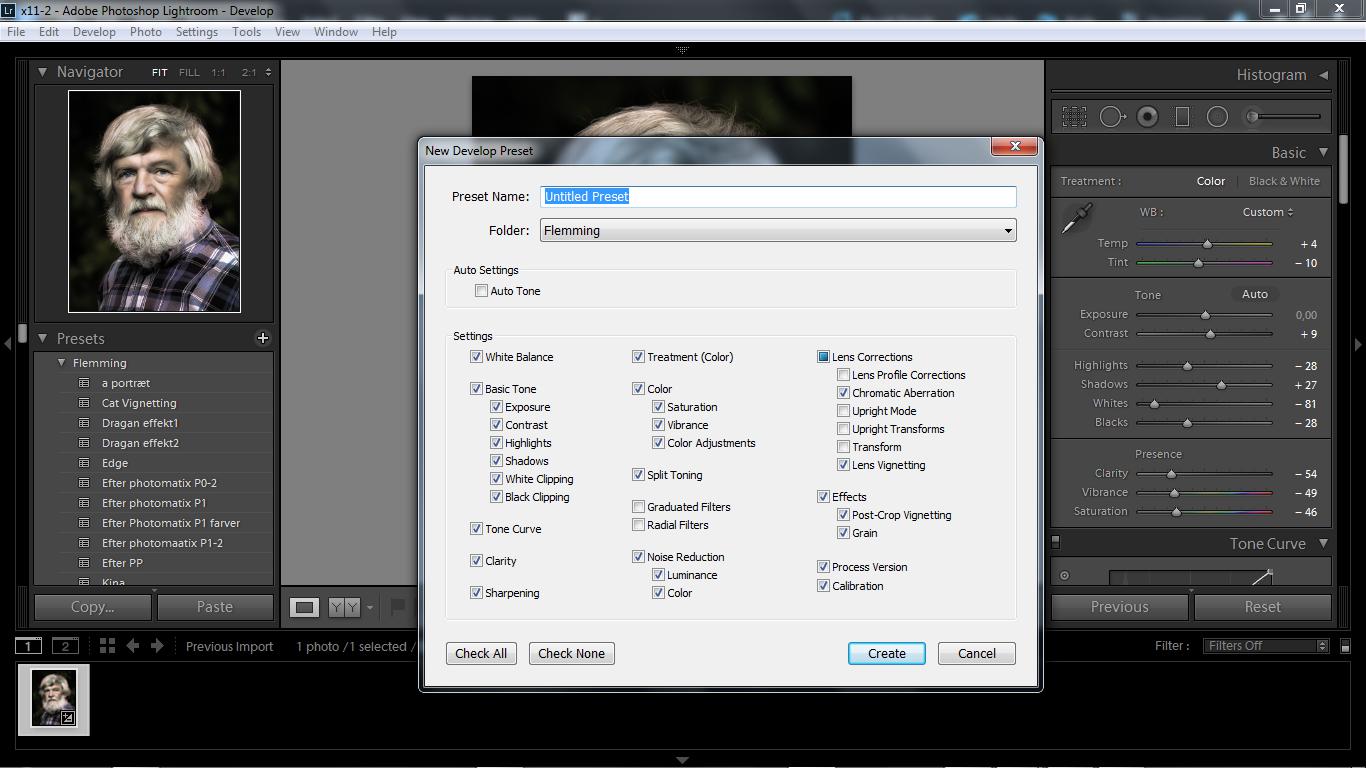Open the Settings menu
The image size is (1366, 768).
[196, 32]
